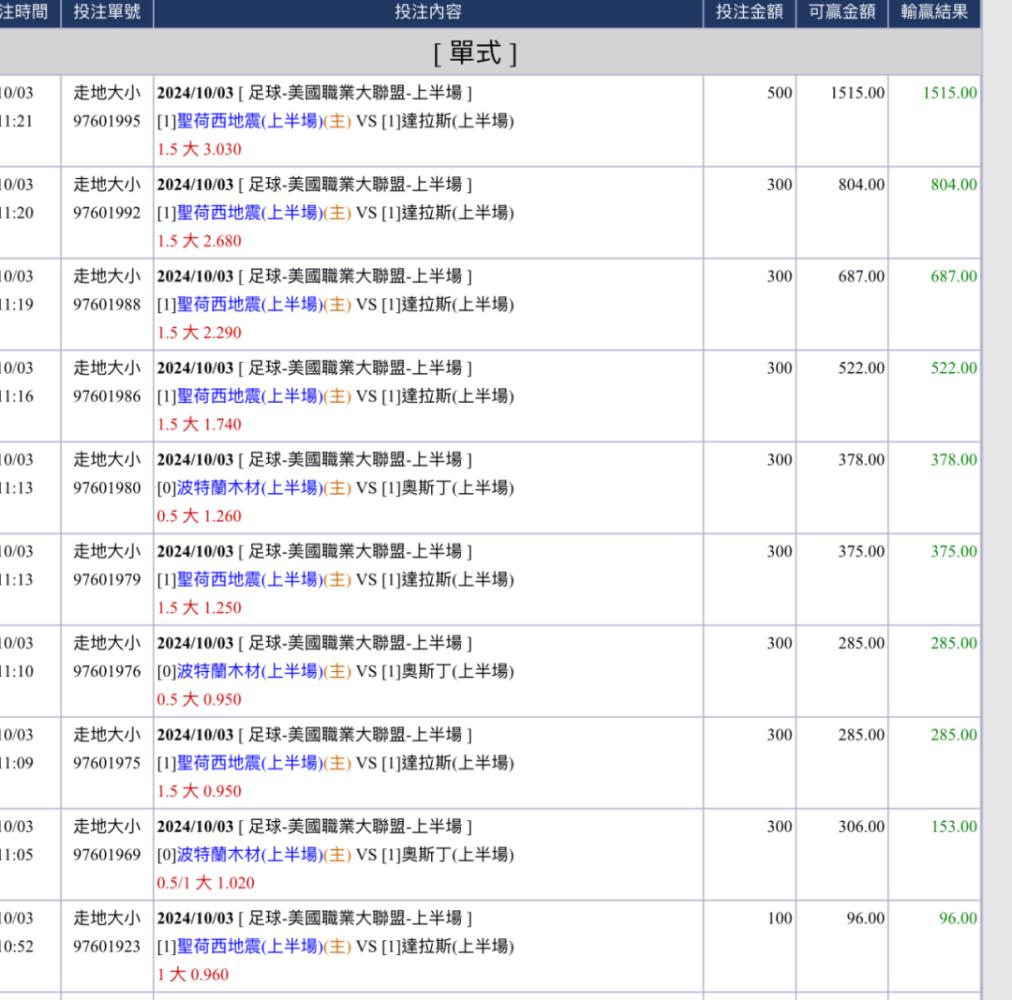Click the odds text 0.5 大 0.950
The image size is (1012, 1000).
pos(199,699)
